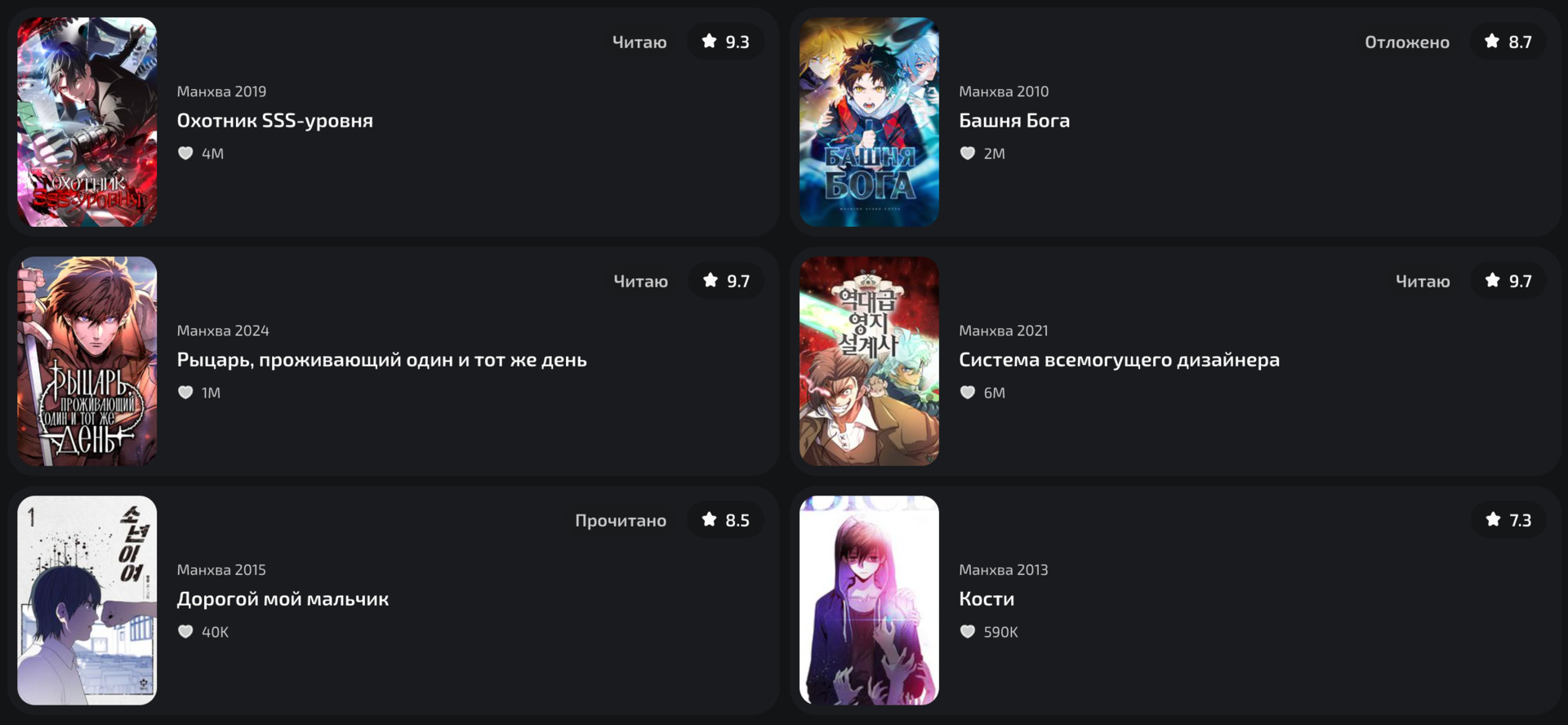Select the Кости cover thumbnail
The width and height of the screenshot is (1568, 725).
(869, 600)
